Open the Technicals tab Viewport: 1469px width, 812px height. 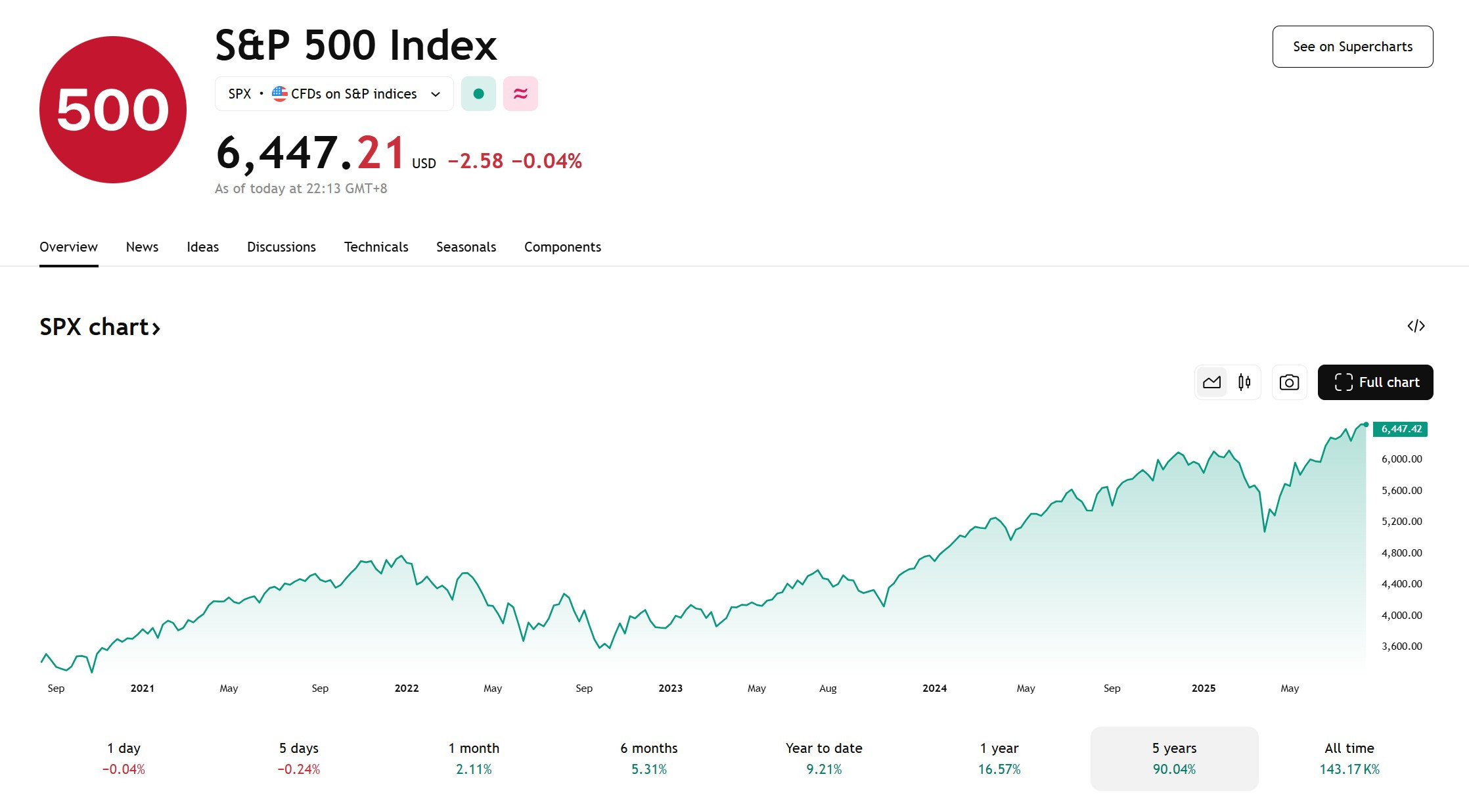(x=376, y=247)
